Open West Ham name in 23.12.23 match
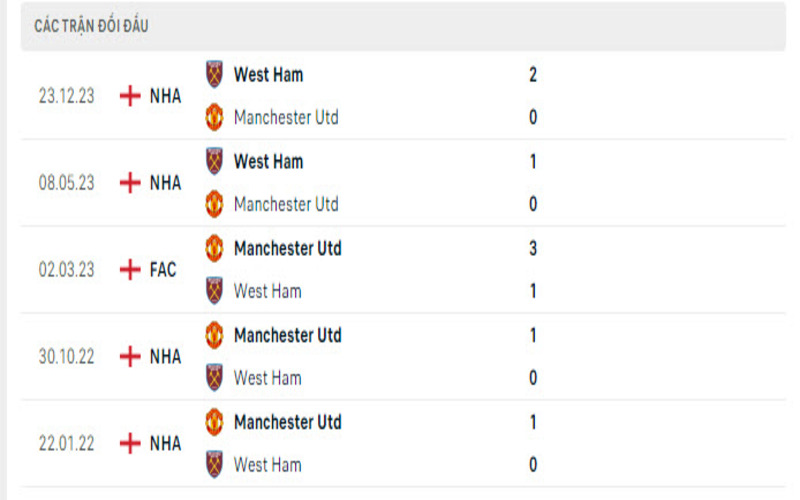Screen dimensions: 800x500 [268, 74]
